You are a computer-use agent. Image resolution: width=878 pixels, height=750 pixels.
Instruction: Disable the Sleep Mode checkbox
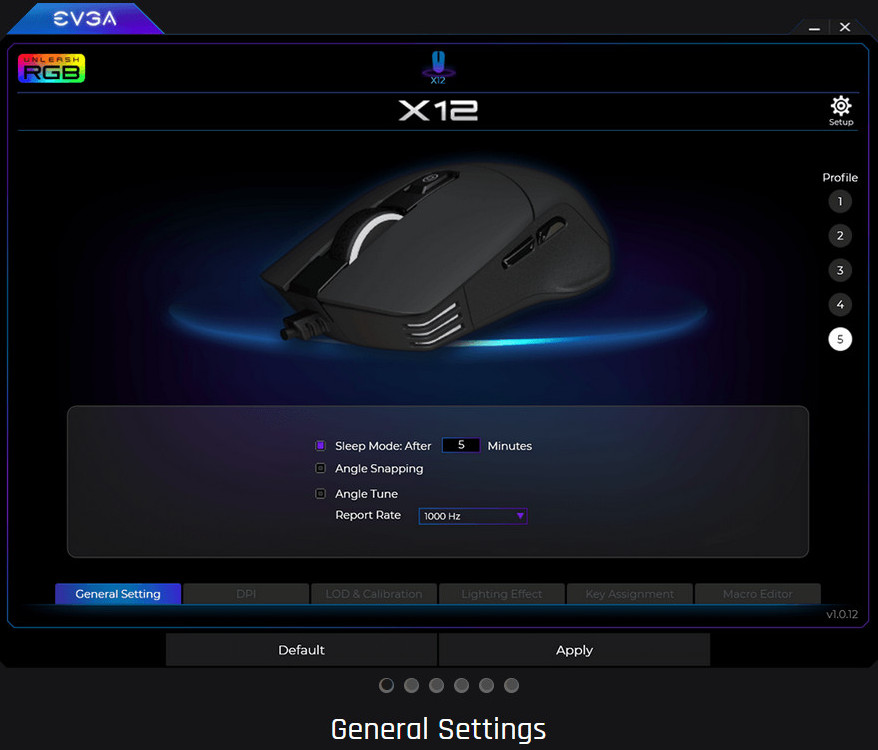(x=320, y=445)
